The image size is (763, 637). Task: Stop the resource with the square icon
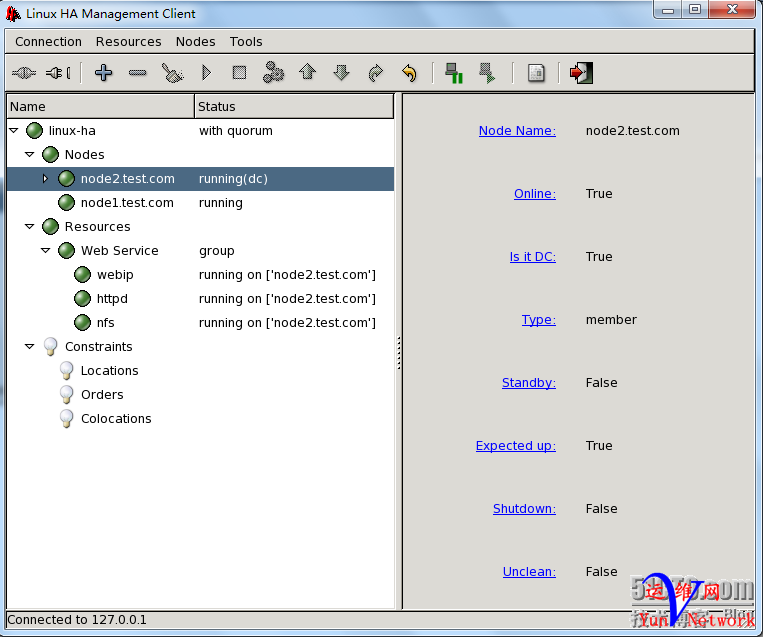(x=239, y=73)
